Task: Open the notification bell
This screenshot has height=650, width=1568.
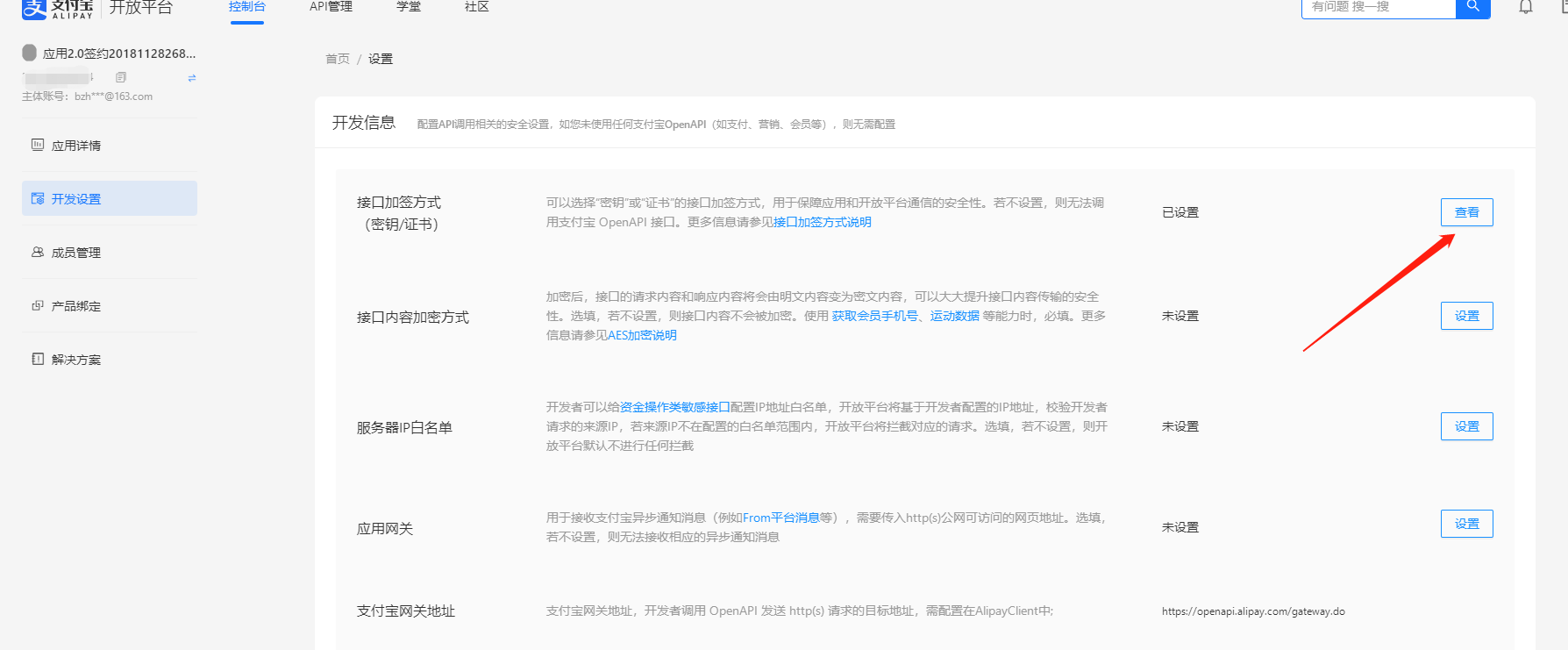Action: pyautogui.click(x=1526, y=7)
